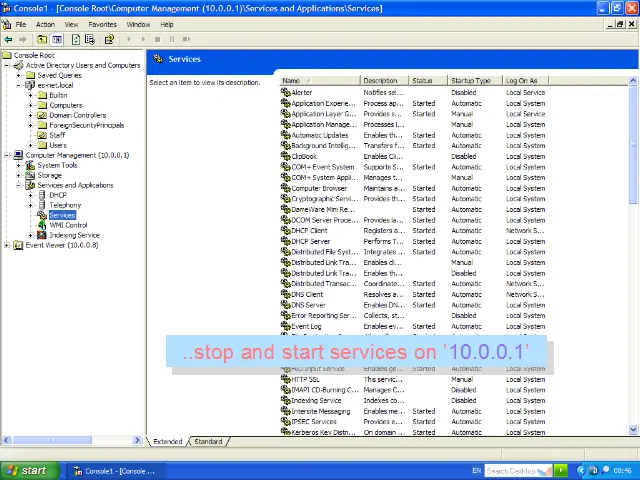Screen dimensions: 640x480
Task: Expand the Event Viewer (10.0.0.8) node
Action: point(7,245)
